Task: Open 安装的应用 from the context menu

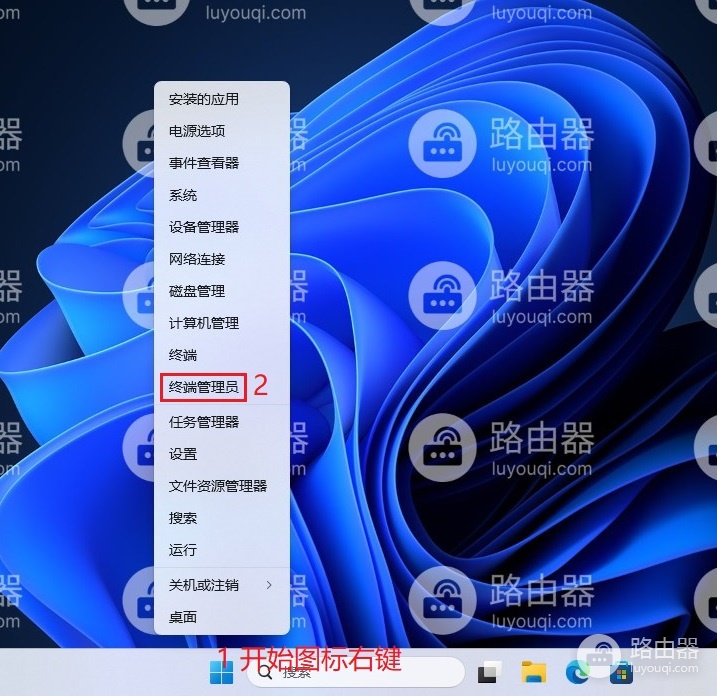Action: click(x=222, y=99)
